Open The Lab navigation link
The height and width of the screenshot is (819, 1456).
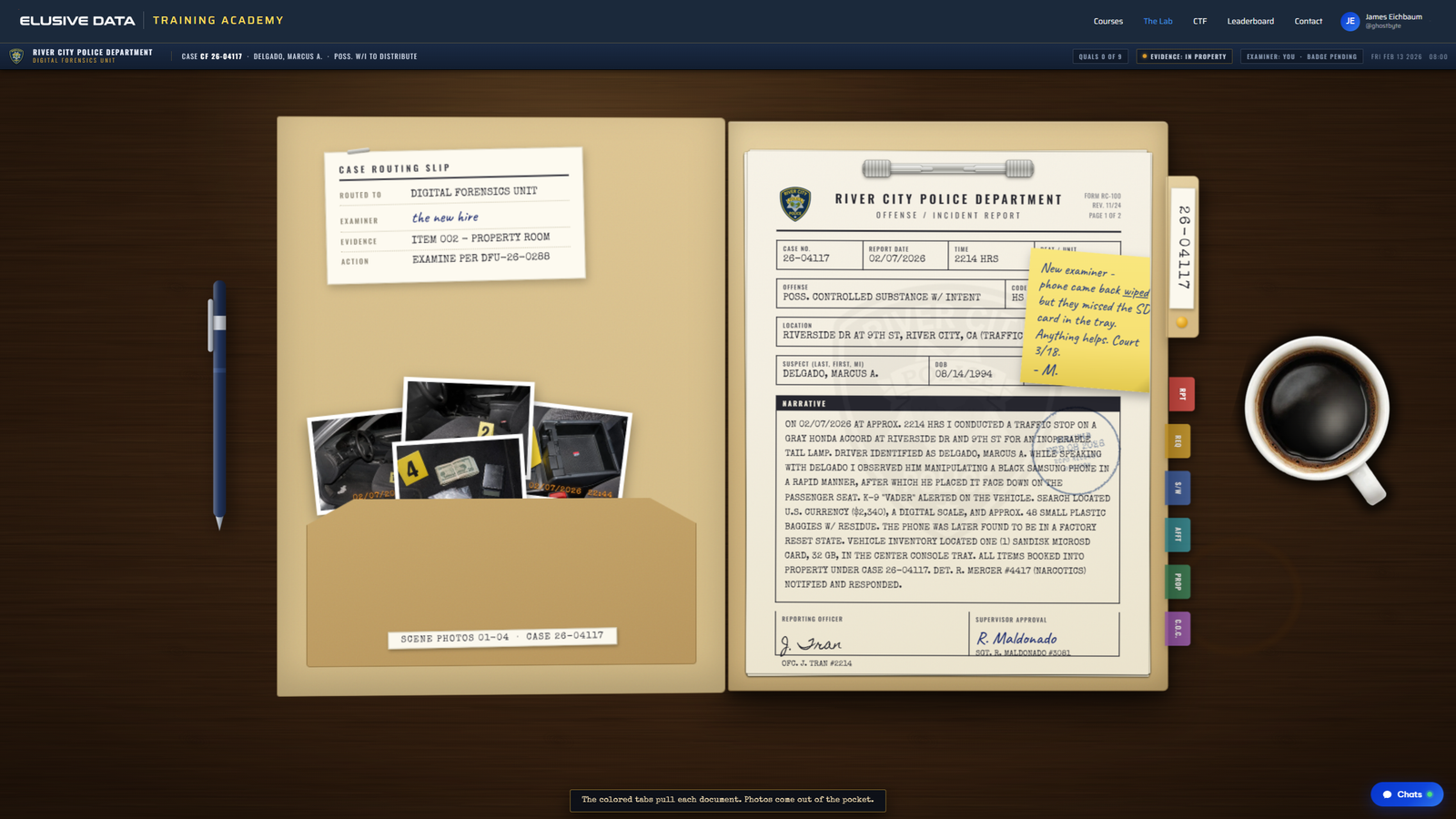pos(1158,21)
